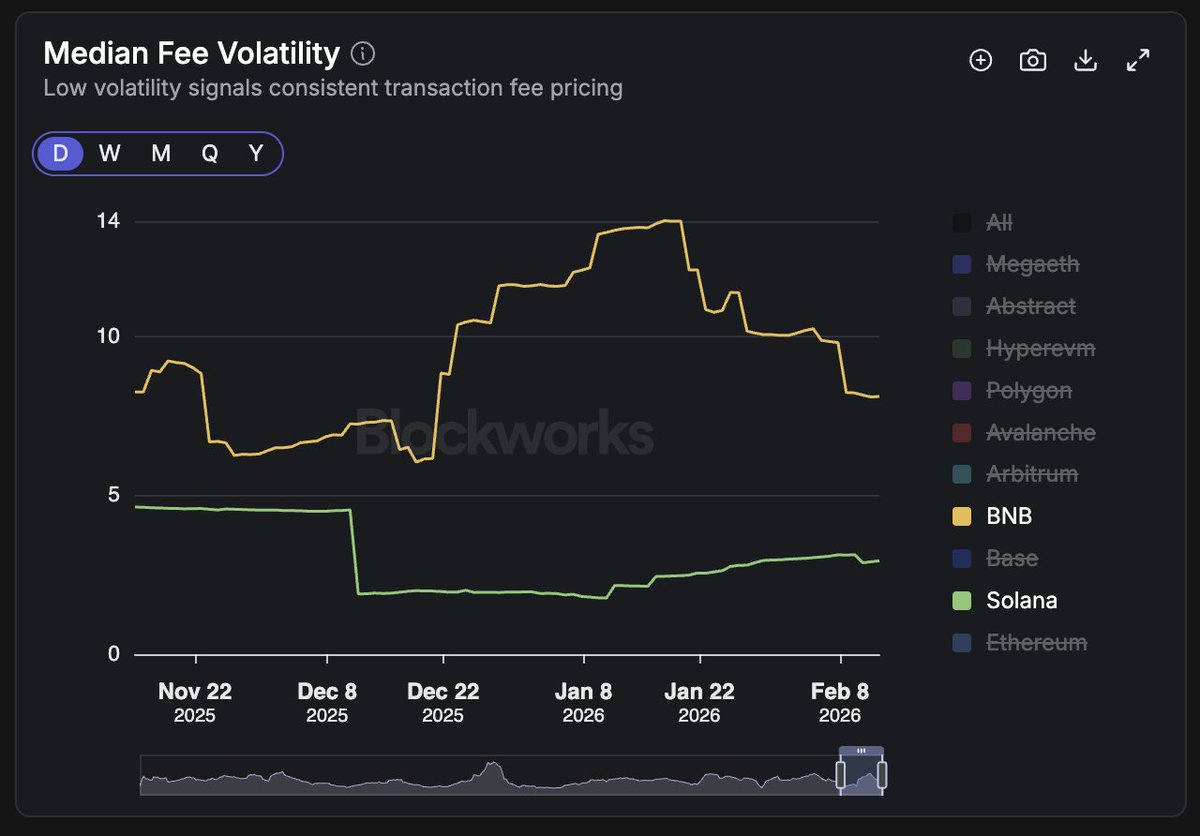The image size is (1200, 836).
Task: Click the 14 y-axis value
Action: point(108,220)
